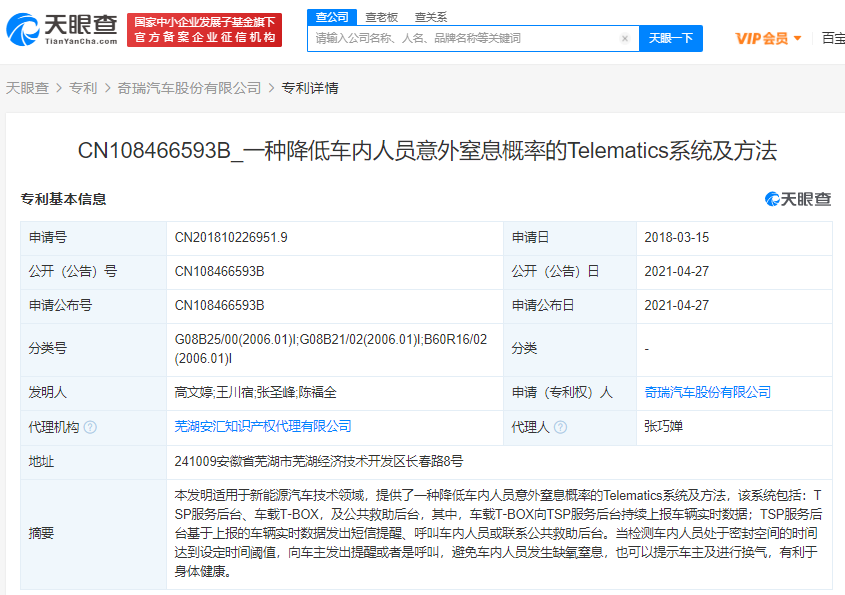Open agency link 芜湖安汇知识产权代理有限公司
This screenshot has height=595, width=845.
coord(262,426)
